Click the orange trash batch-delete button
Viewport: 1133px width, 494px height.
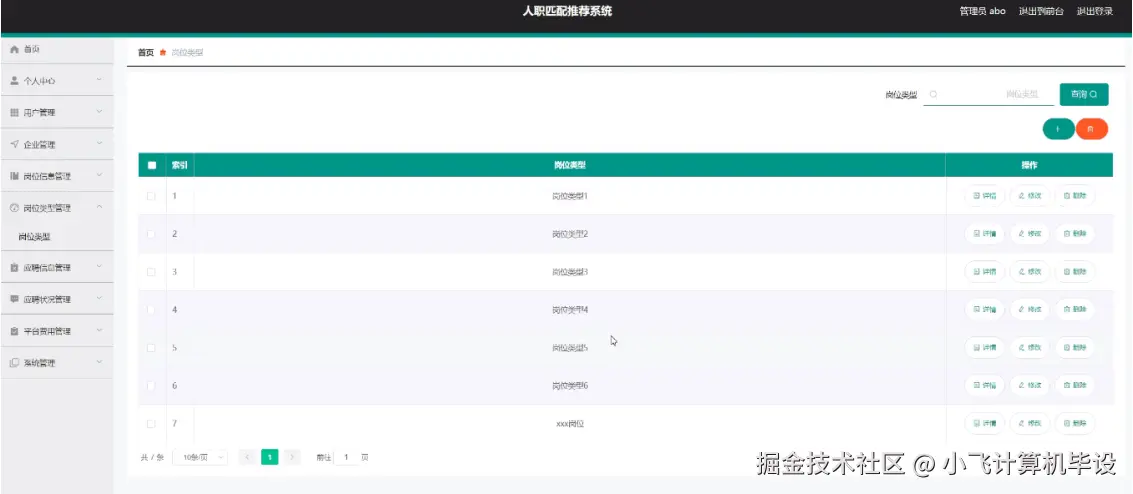(1091, 129)
